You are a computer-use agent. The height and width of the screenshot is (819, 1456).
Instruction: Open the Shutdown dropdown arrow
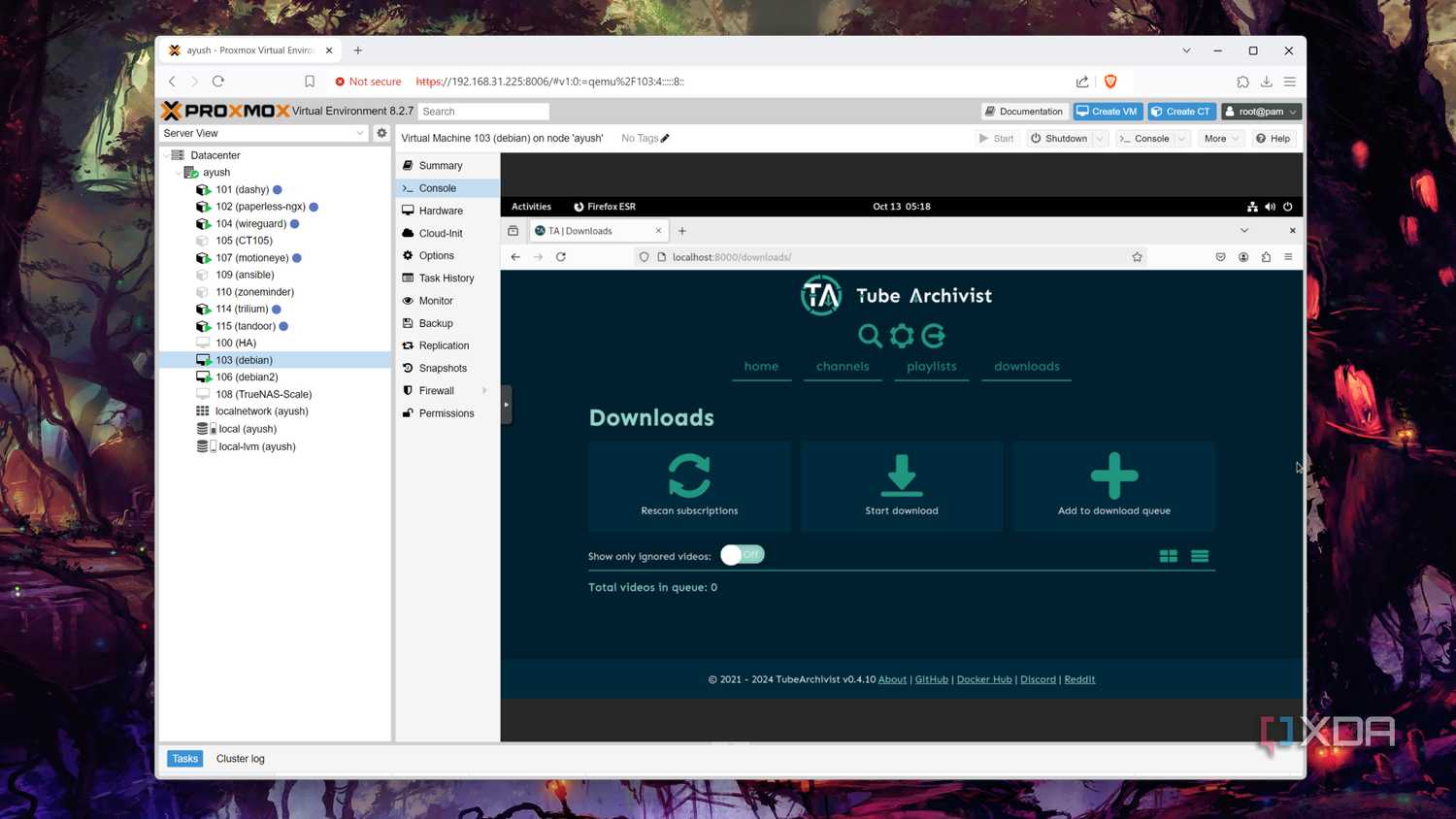1100,139
